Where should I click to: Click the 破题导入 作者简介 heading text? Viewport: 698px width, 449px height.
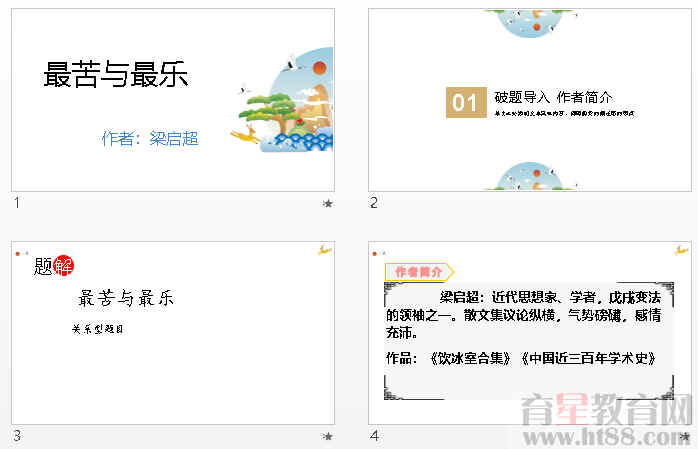pos(553,97)
